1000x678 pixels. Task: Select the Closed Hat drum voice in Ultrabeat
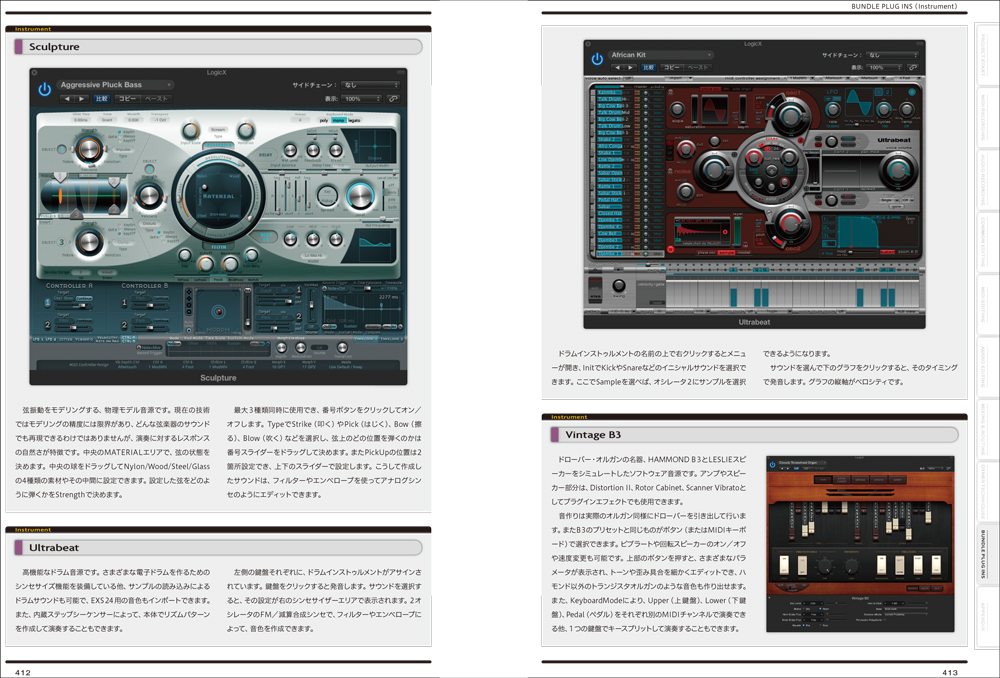tap(609, 213)
